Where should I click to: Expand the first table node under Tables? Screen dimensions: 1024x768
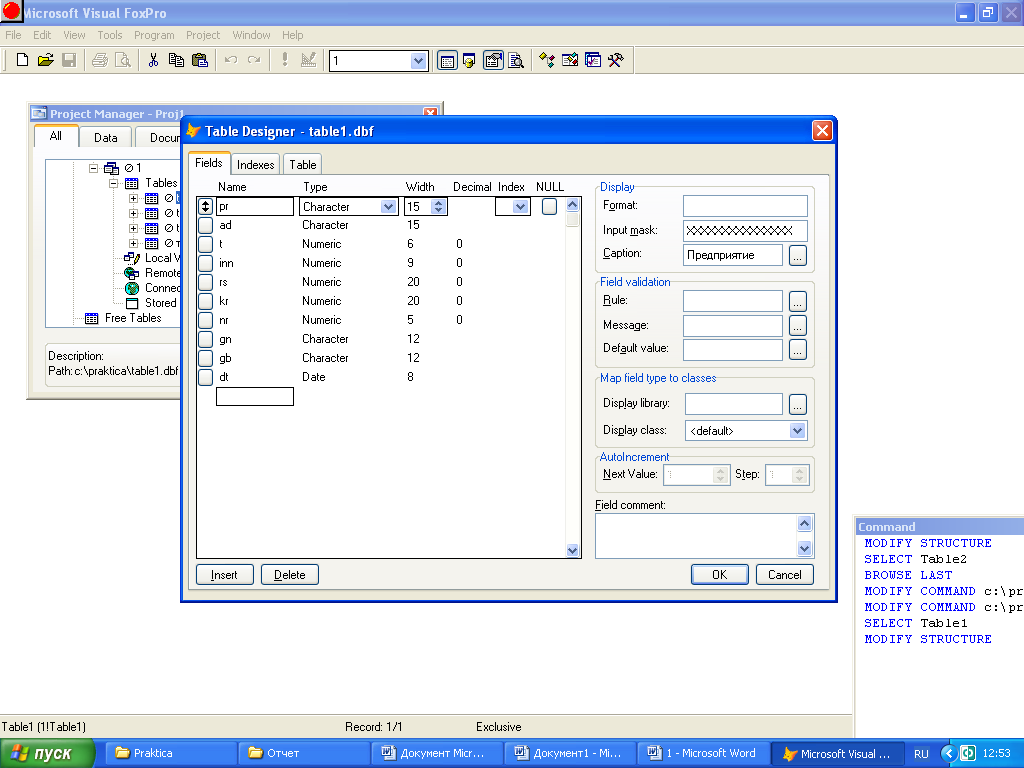pos(133,198)
